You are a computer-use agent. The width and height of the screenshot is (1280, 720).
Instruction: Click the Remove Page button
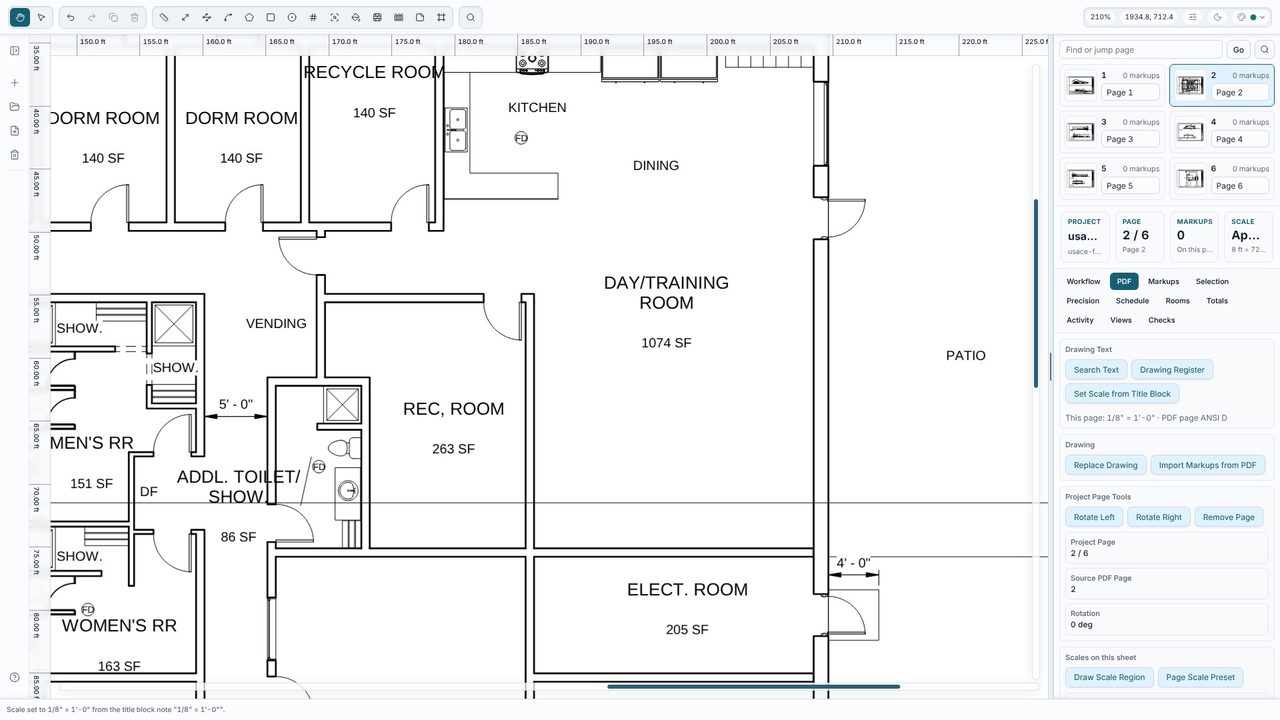[1229, 517]
